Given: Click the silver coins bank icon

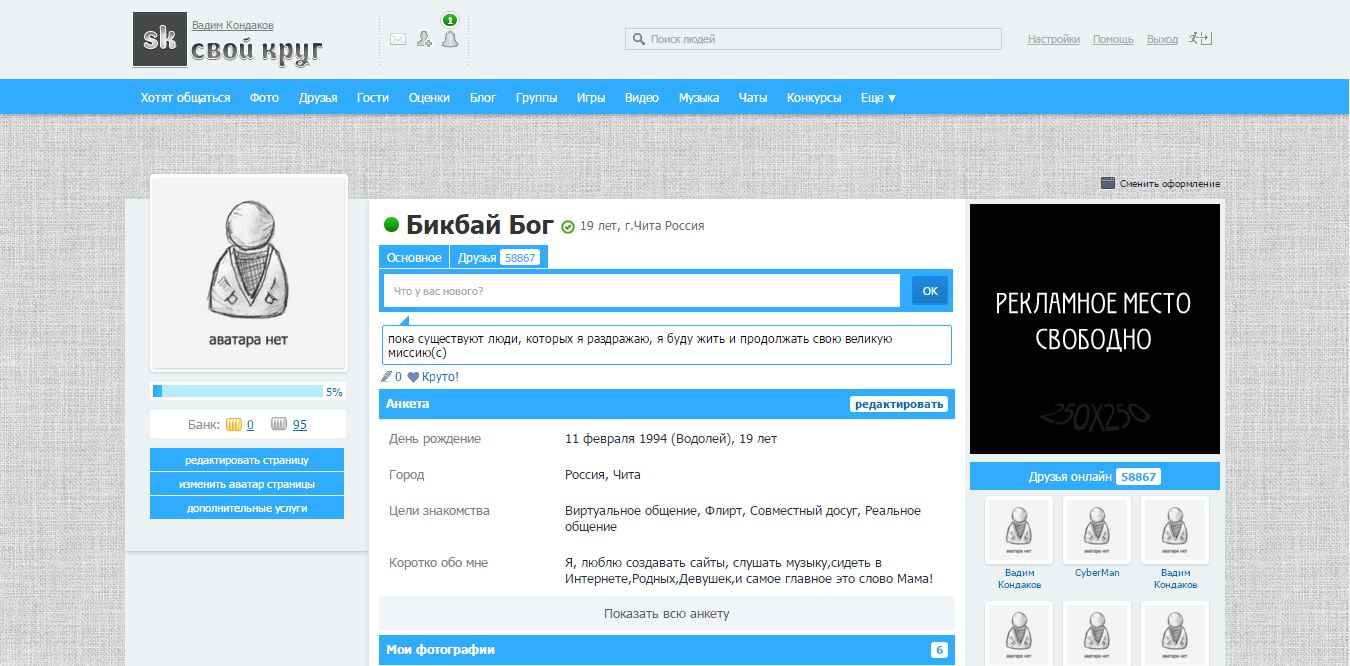Looking at the screenshot, I should tap(280, 424).
